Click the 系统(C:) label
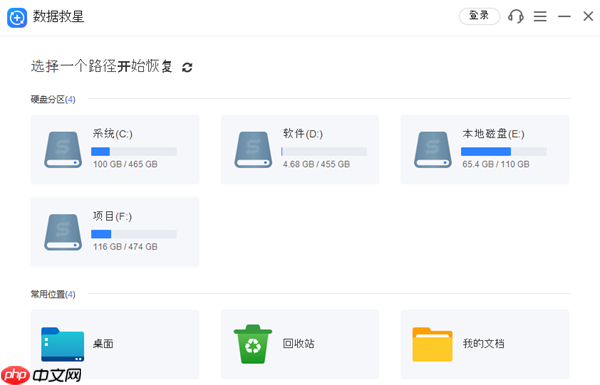Screen dimensions: 600x385 [x=112, y=134]
